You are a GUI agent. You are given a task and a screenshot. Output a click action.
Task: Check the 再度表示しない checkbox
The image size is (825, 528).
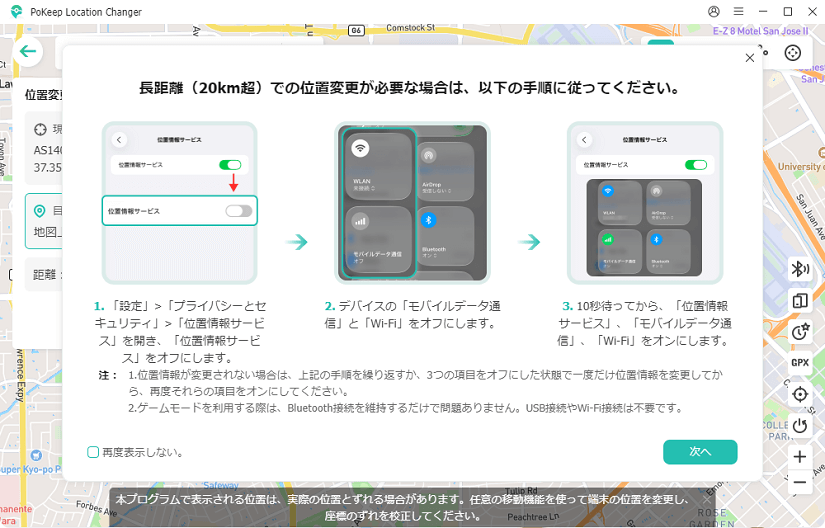pos(93,452)
